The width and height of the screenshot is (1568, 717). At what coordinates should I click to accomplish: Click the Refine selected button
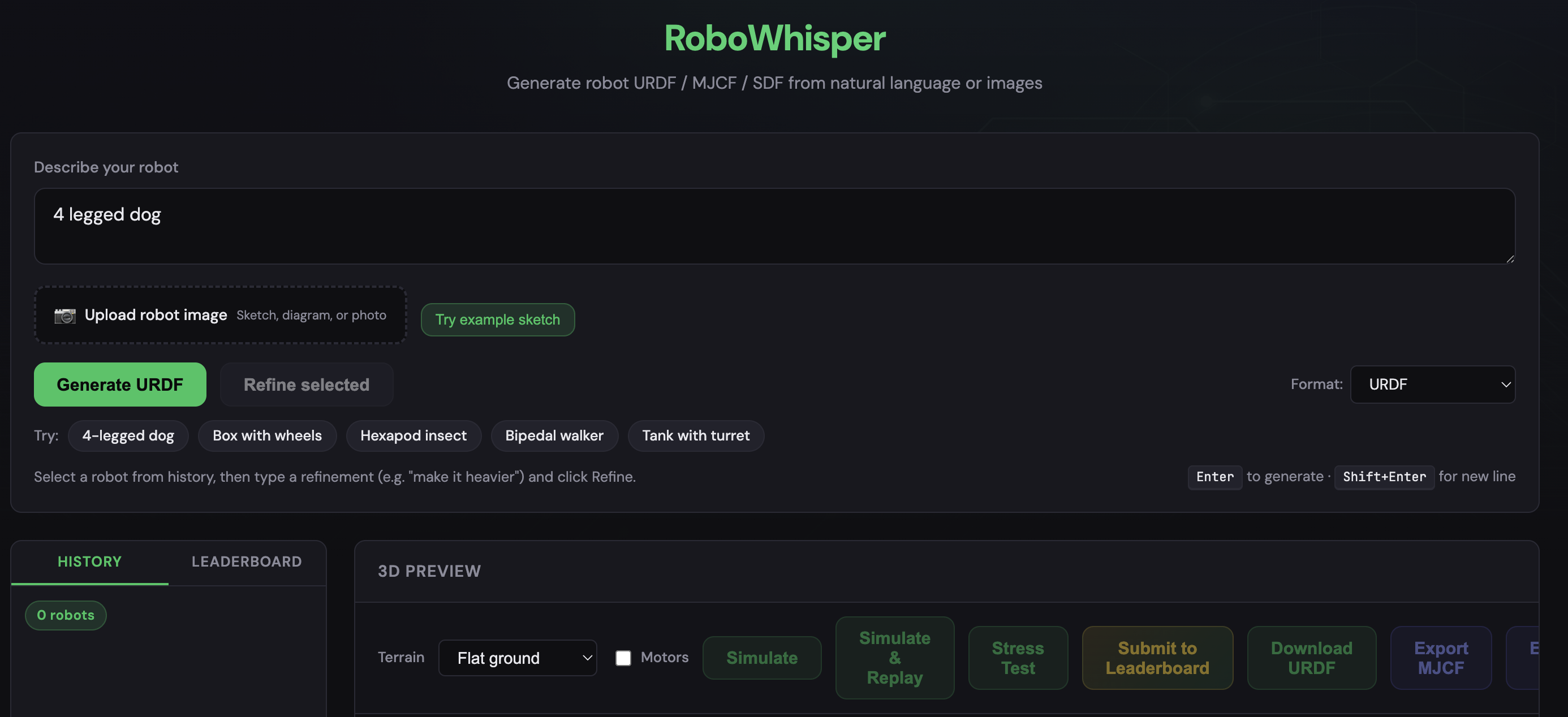coord(306,385)
